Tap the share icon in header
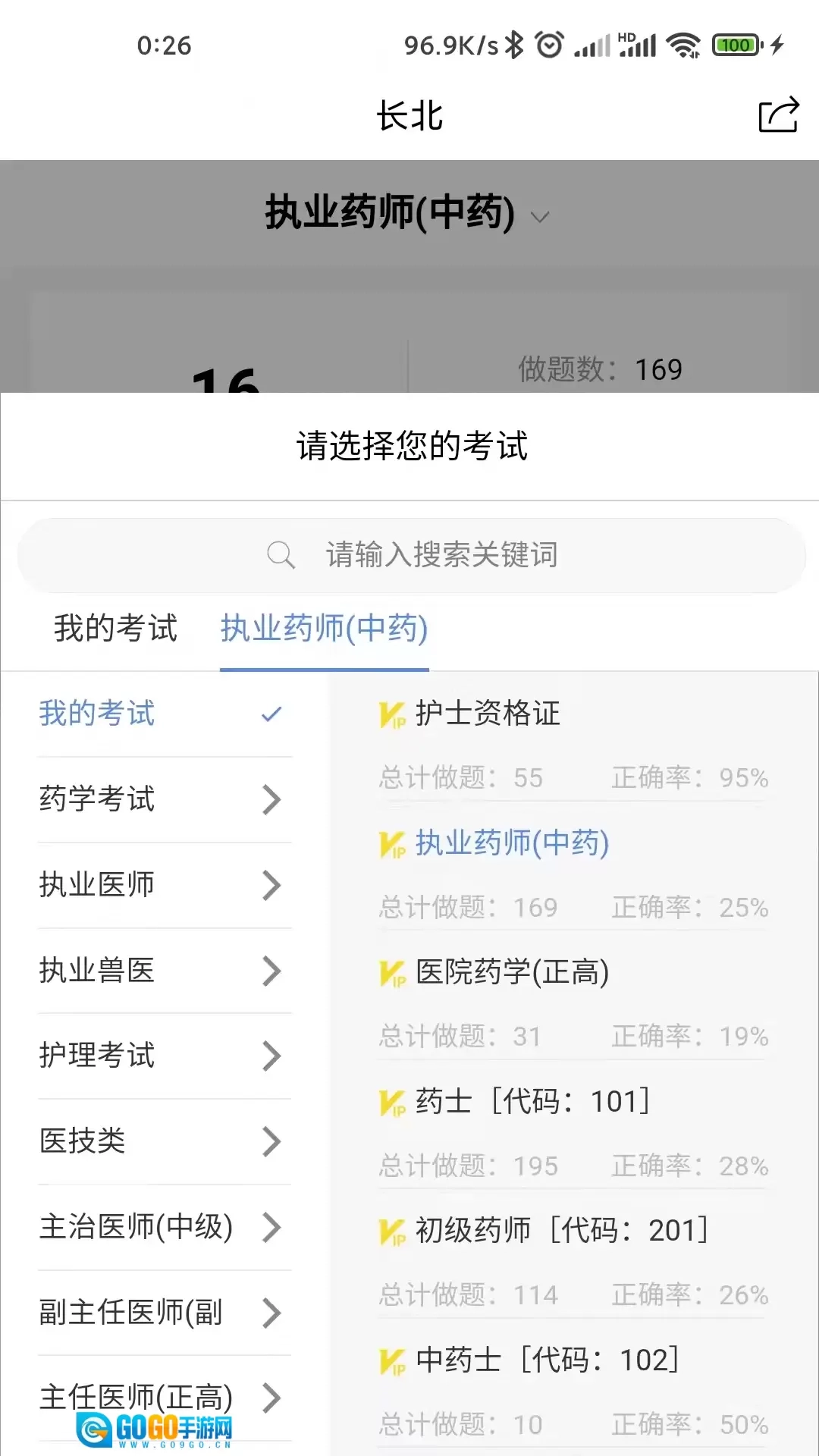This screenshot has height=1456, width=819. pyautogui.click(x=778, y=115)
